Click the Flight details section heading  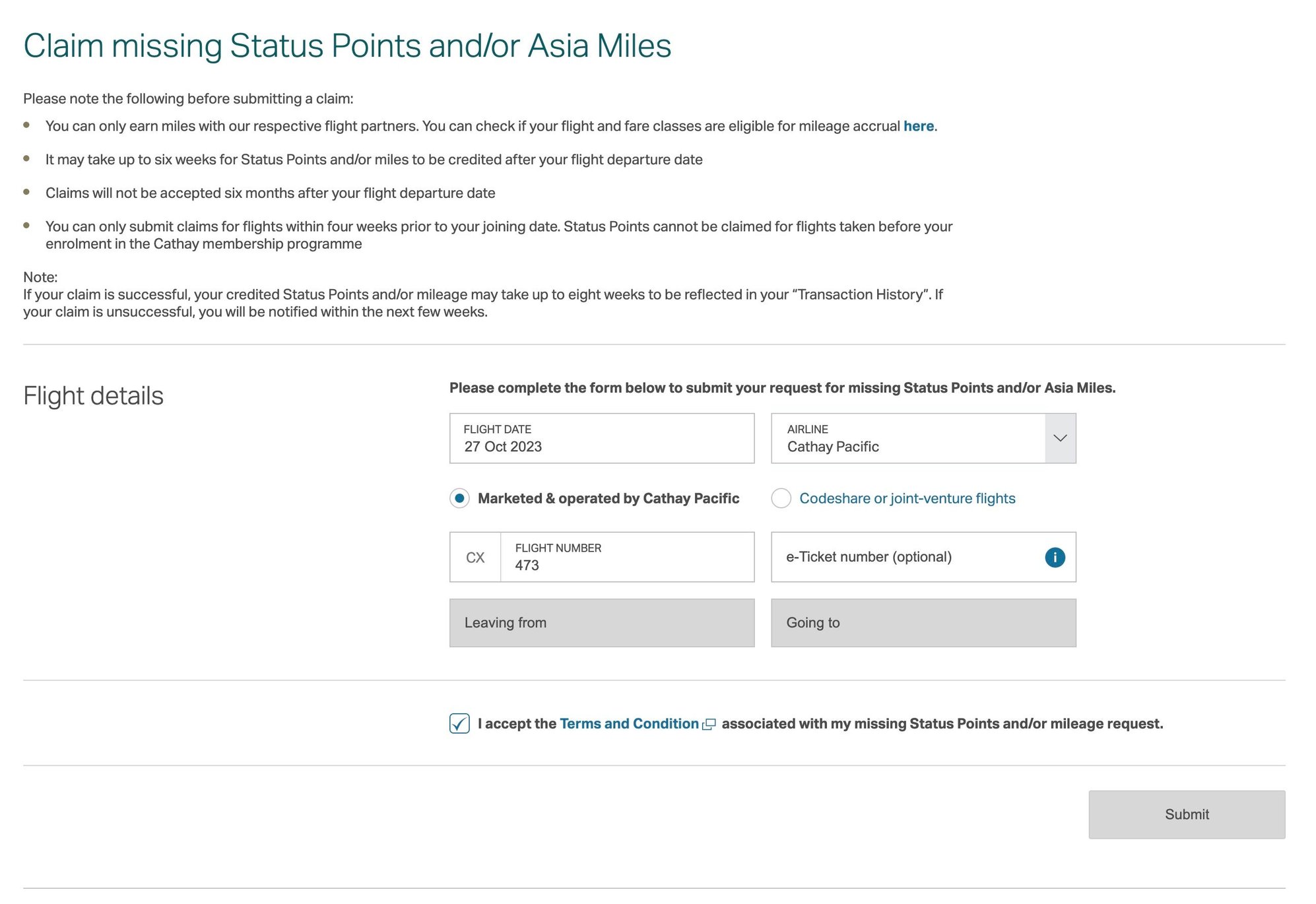point(93,396)
